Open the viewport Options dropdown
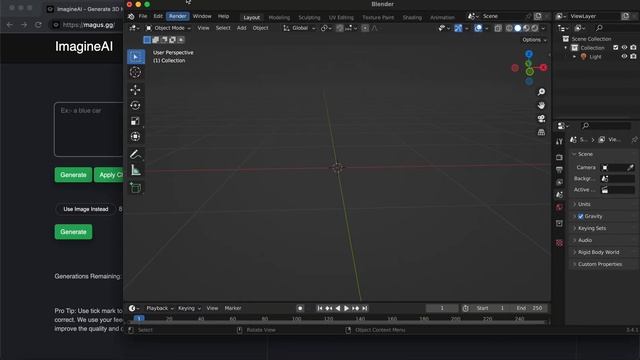 534,40
